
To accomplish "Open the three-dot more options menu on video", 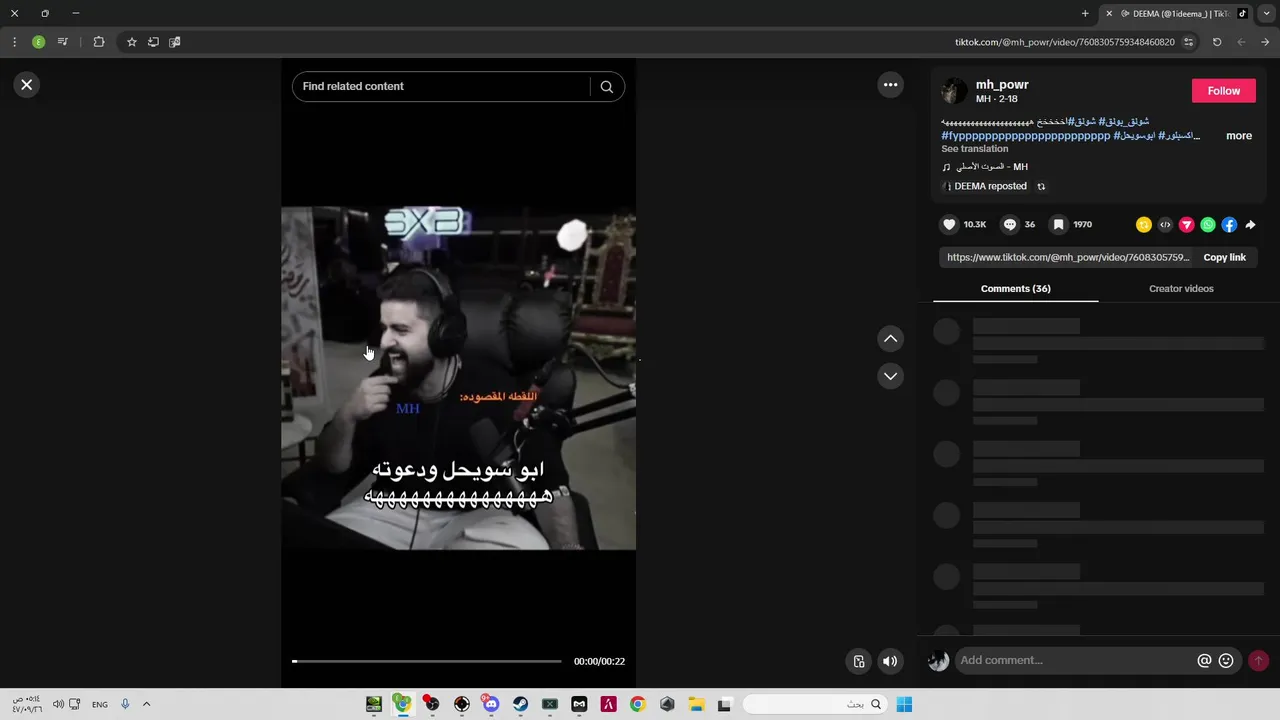I will point(890,85).
